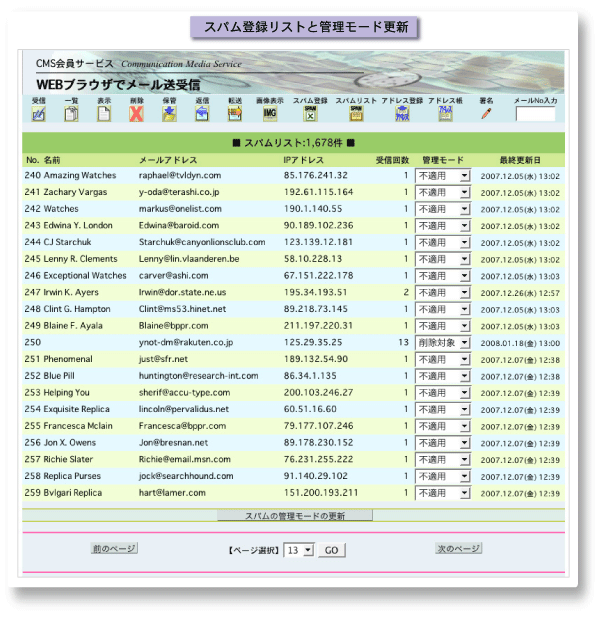The width and height of the screenshot is (600, 618).
Task: Click the 管理モード column header
Action: point(443,160)
